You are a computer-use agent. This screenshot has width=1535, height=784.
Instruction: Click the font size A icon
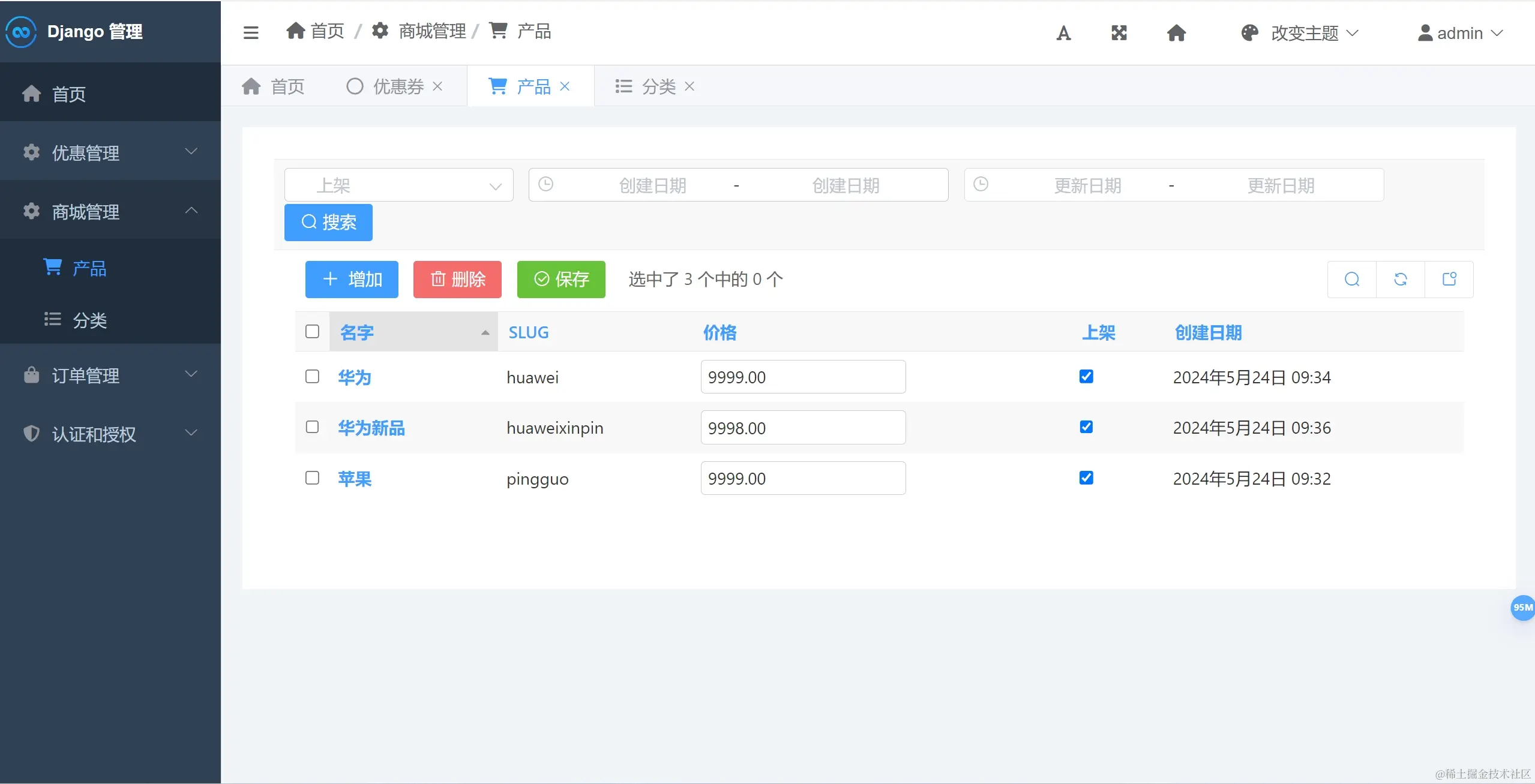coord(1063,33)
